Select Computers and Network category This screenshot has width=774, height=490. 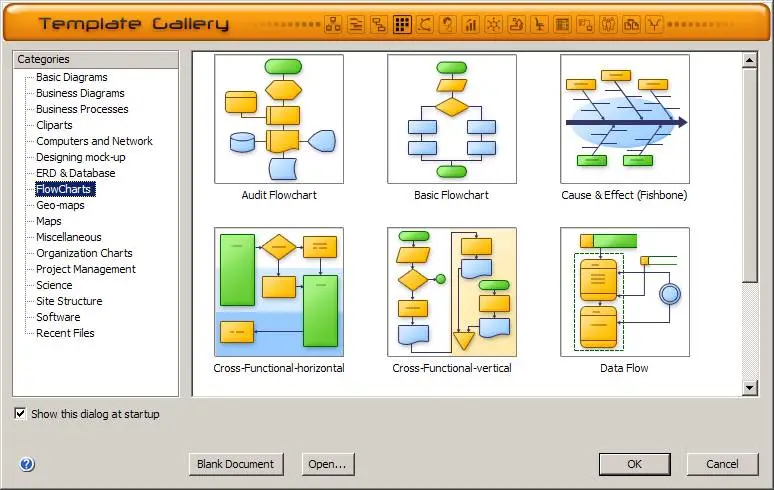[94, 141]
